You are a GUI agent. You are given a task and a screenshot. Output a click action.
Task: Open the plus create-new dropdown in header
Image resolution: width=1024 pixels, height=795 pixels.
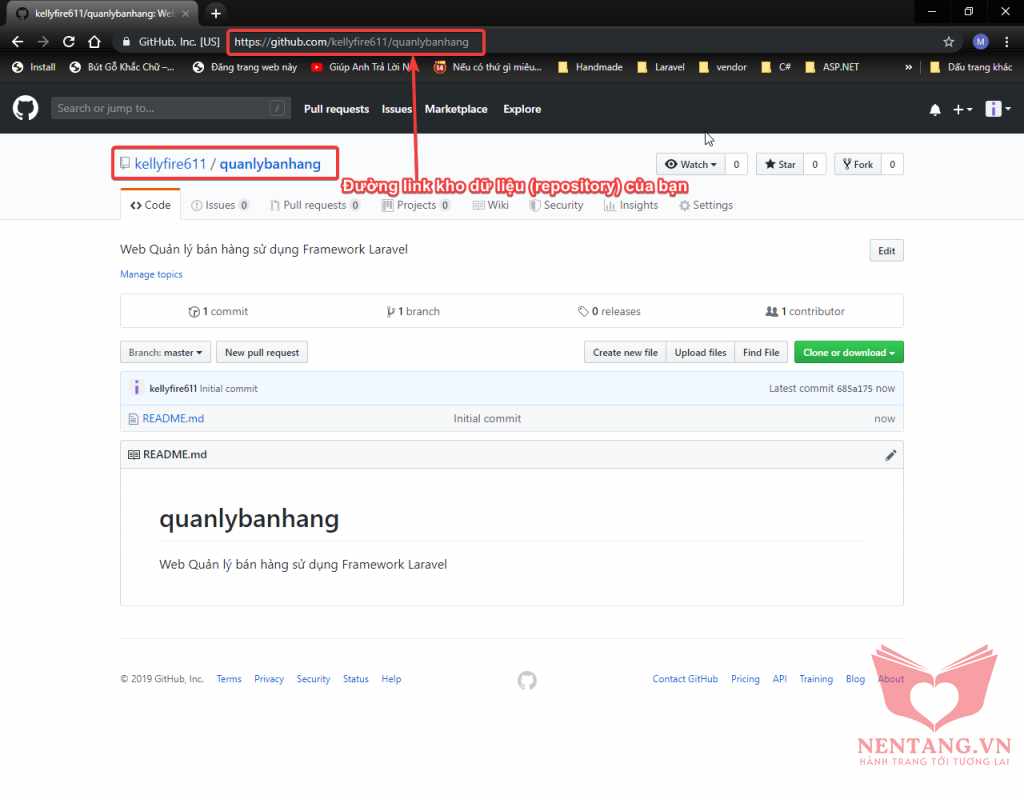point(961,109)
